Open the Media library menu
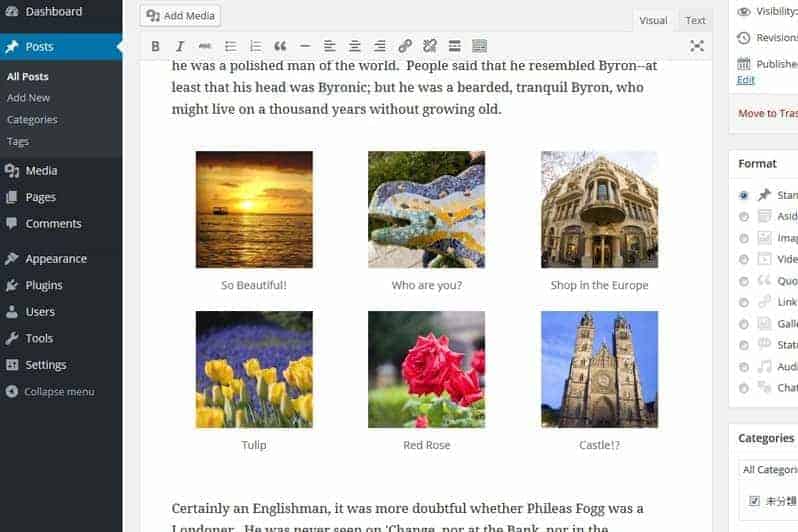 [x=61, y=171]
